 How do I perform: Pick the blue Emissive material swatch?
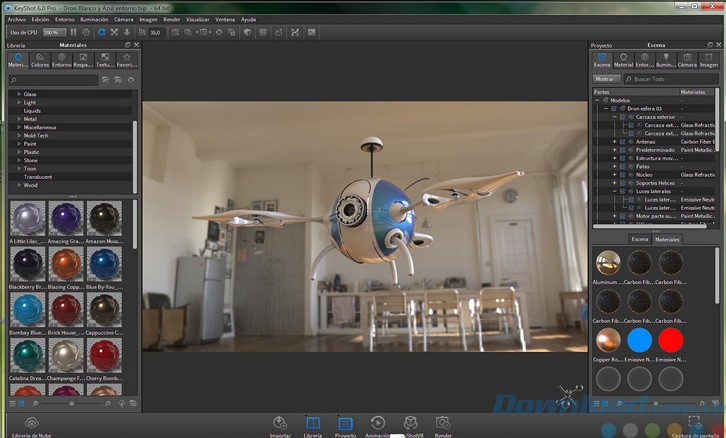click(x=639, y=340)
